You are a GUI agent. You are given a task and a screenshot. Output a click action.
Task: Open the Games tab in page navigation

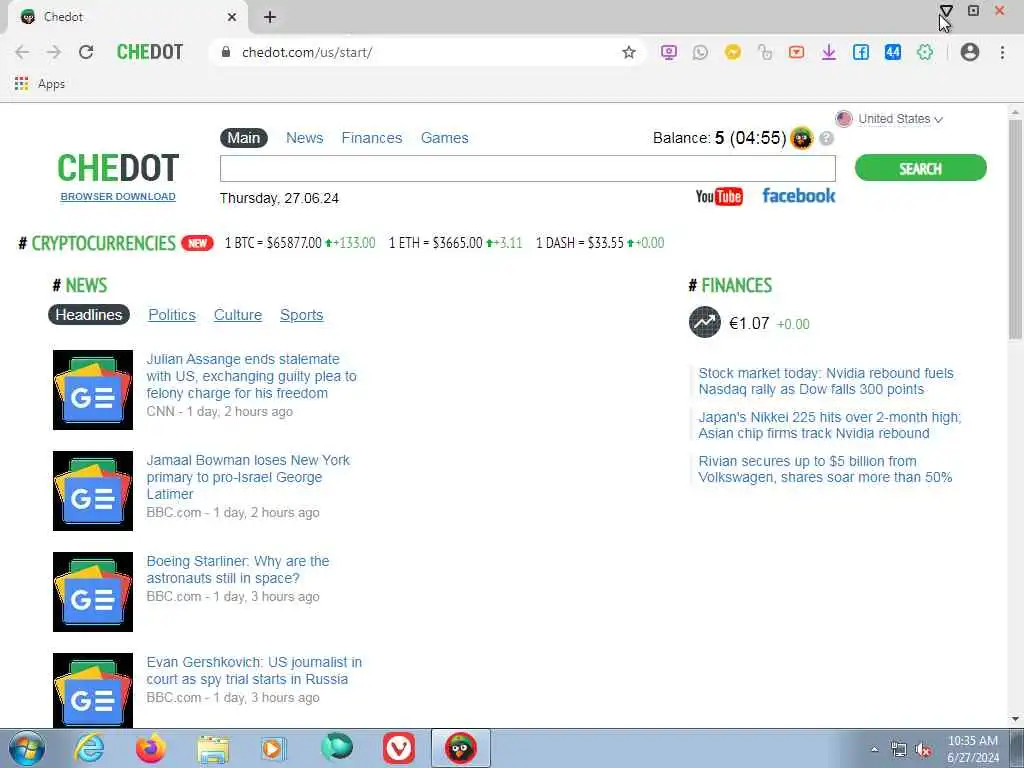444,138
